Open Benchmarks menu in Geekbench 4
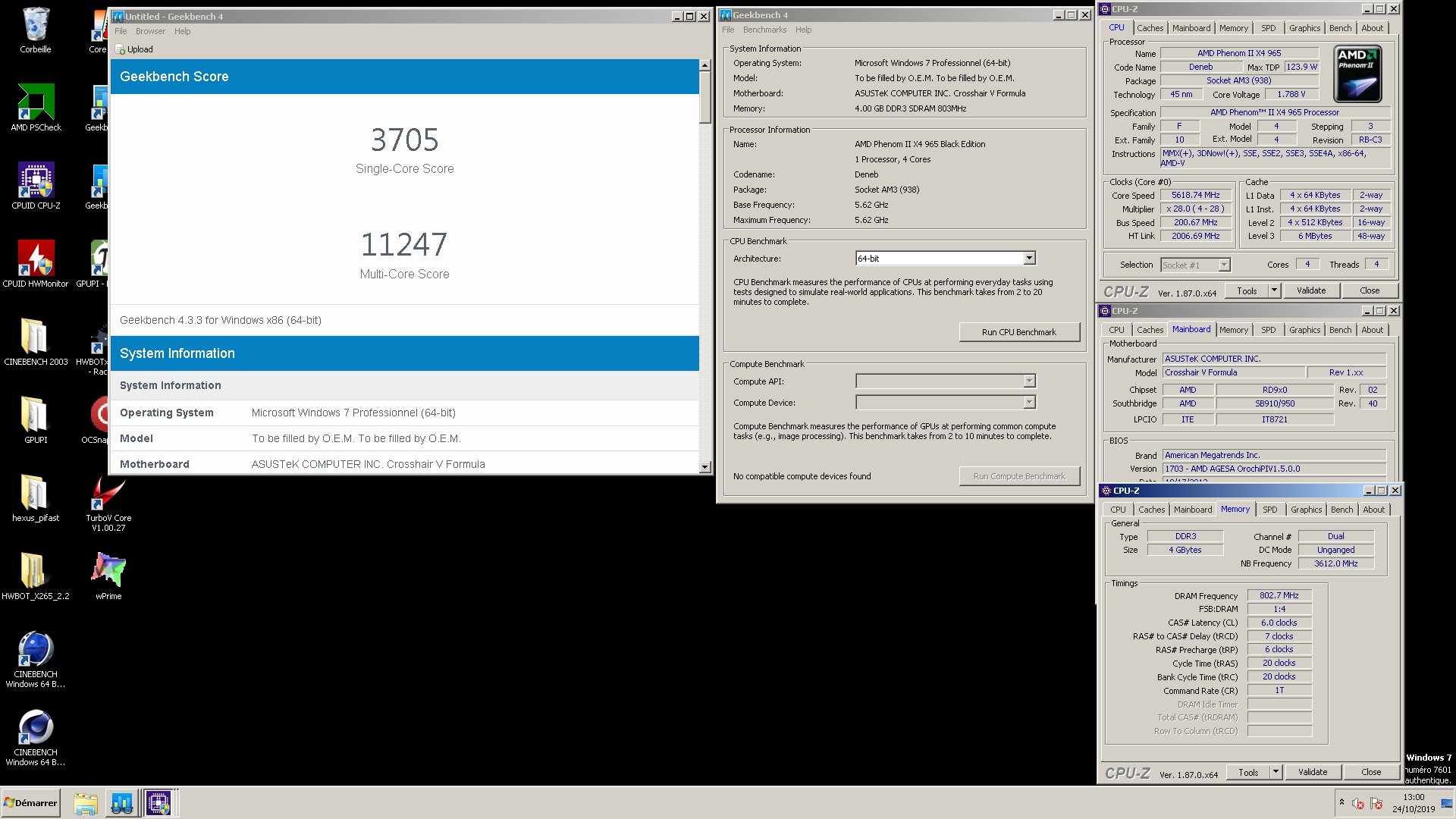Image resolution: width=1456 pixels, height=819 pixels. 764,30
